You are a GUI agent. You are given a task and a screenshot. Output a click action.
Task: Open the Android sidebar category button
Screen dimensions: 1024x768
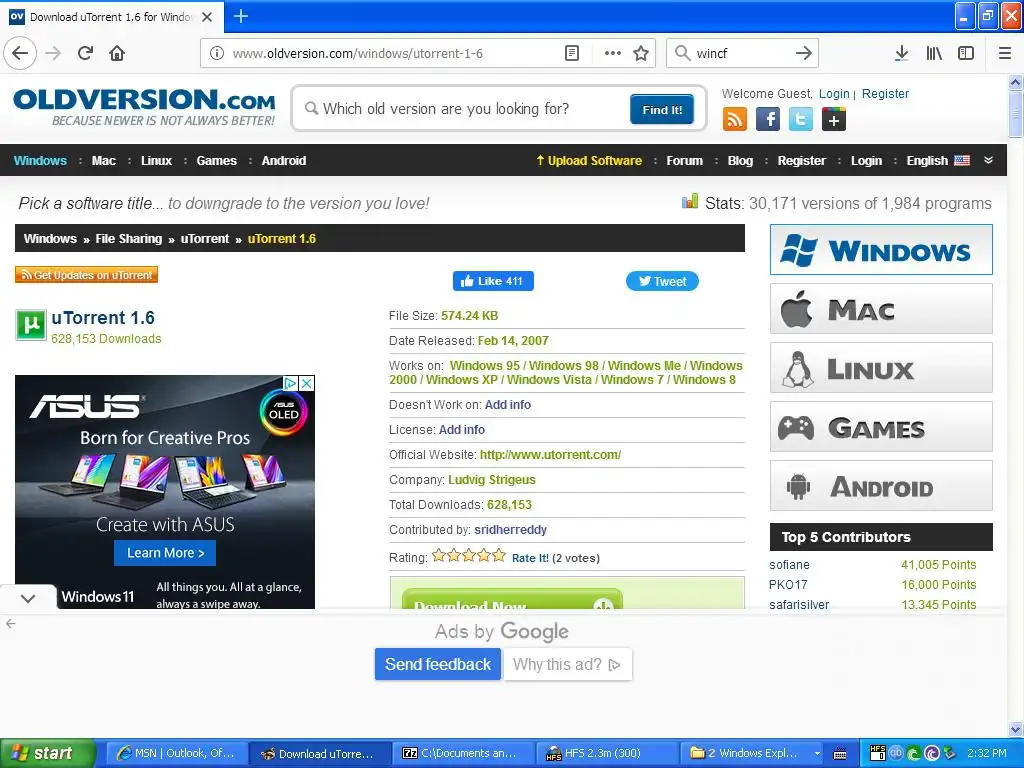pos(881,486)
